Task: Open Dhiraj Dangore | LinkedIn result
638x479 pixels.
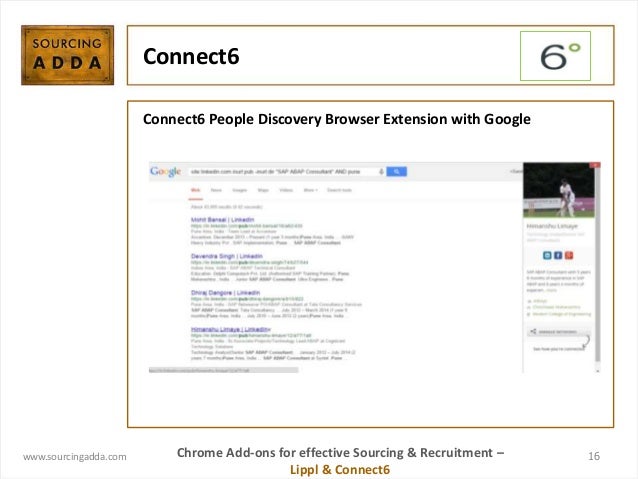Action: [x=225, y=293]
